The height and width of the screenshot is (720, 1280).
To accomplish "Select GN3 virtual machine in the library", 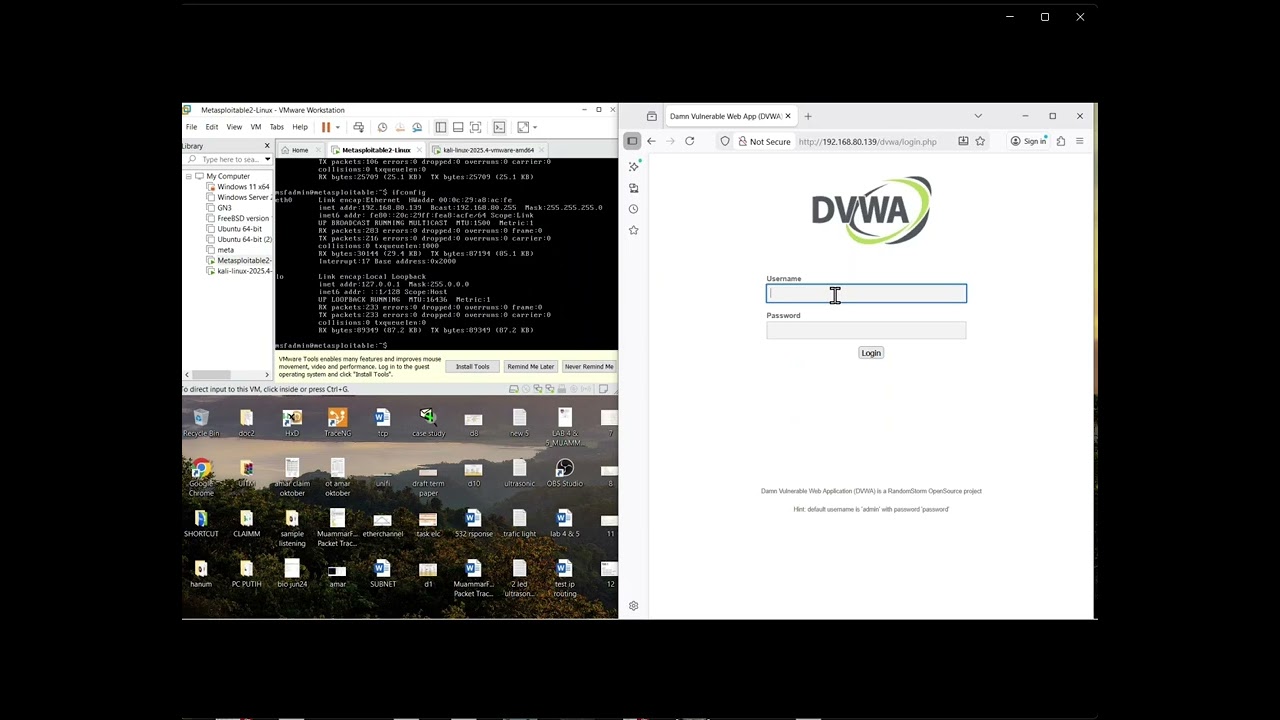I will pos(219,208).
